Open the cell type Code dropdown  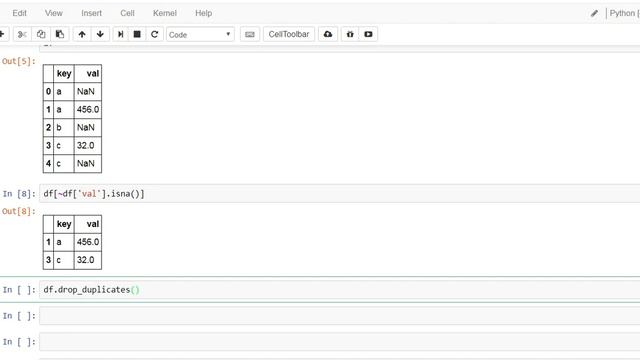(200, 34)
